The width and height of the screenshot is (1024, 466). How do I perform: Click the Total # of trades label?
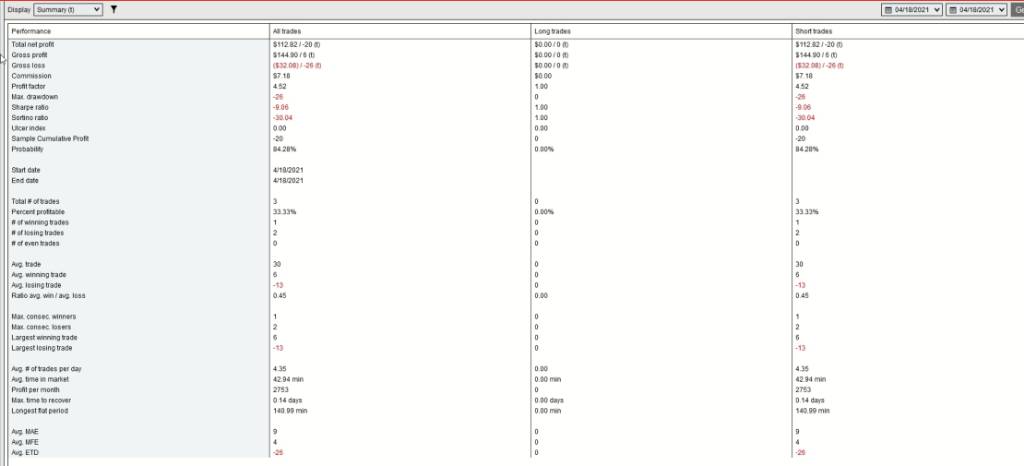pyautogui.click(x=35, y=201)
